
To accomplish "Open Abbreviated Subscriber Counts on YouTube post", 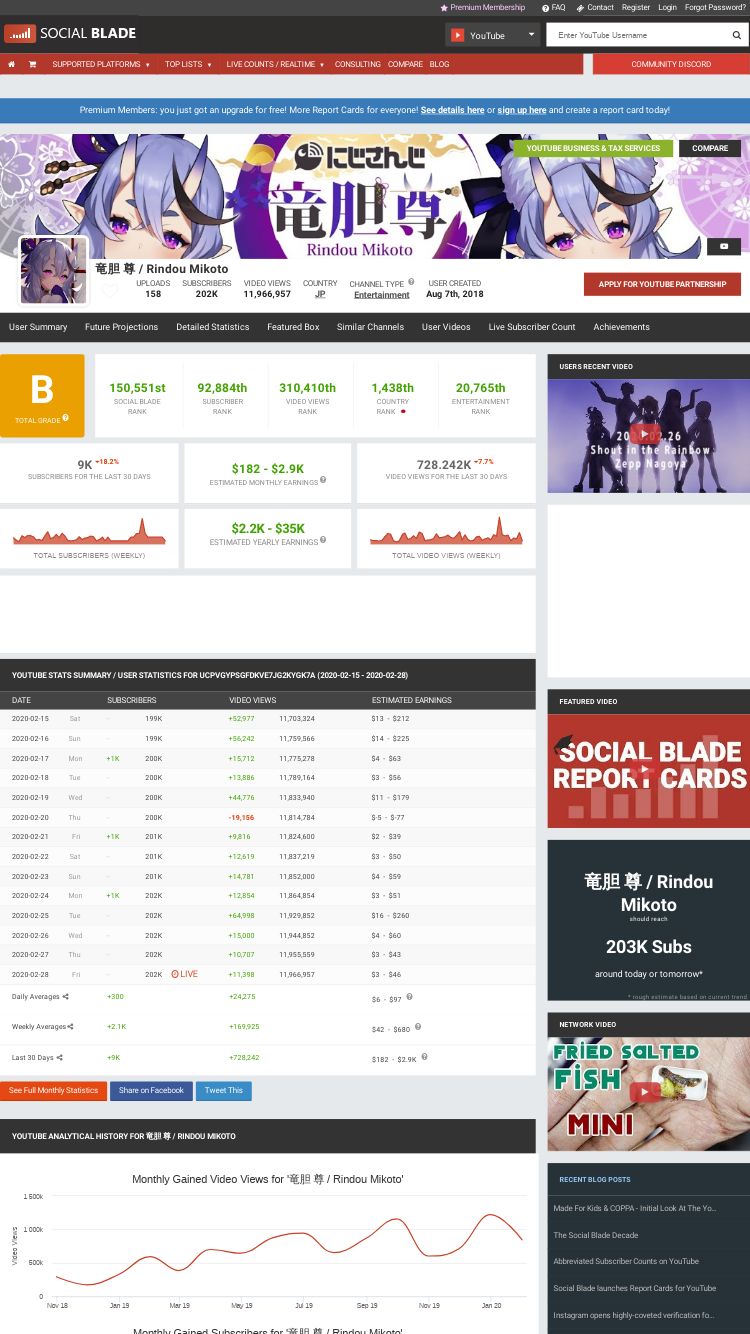I will tap(626, 1261).
